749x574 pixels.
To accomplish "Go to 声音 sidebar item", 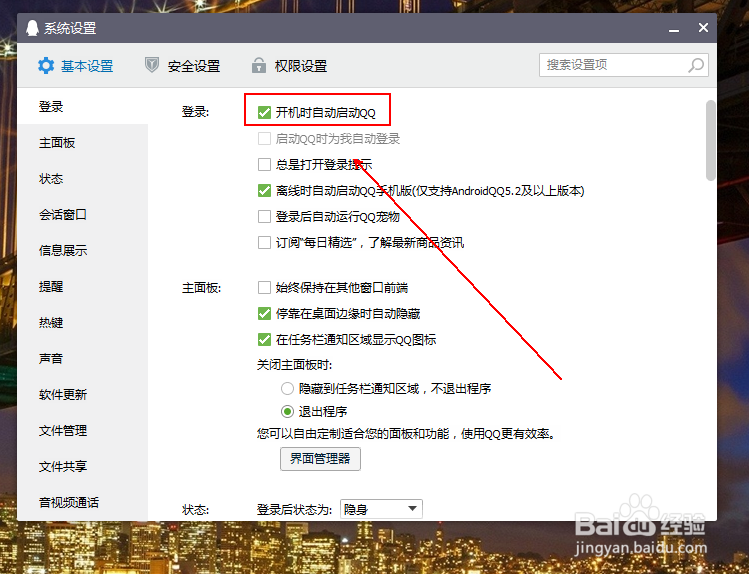I will (82, 358).
